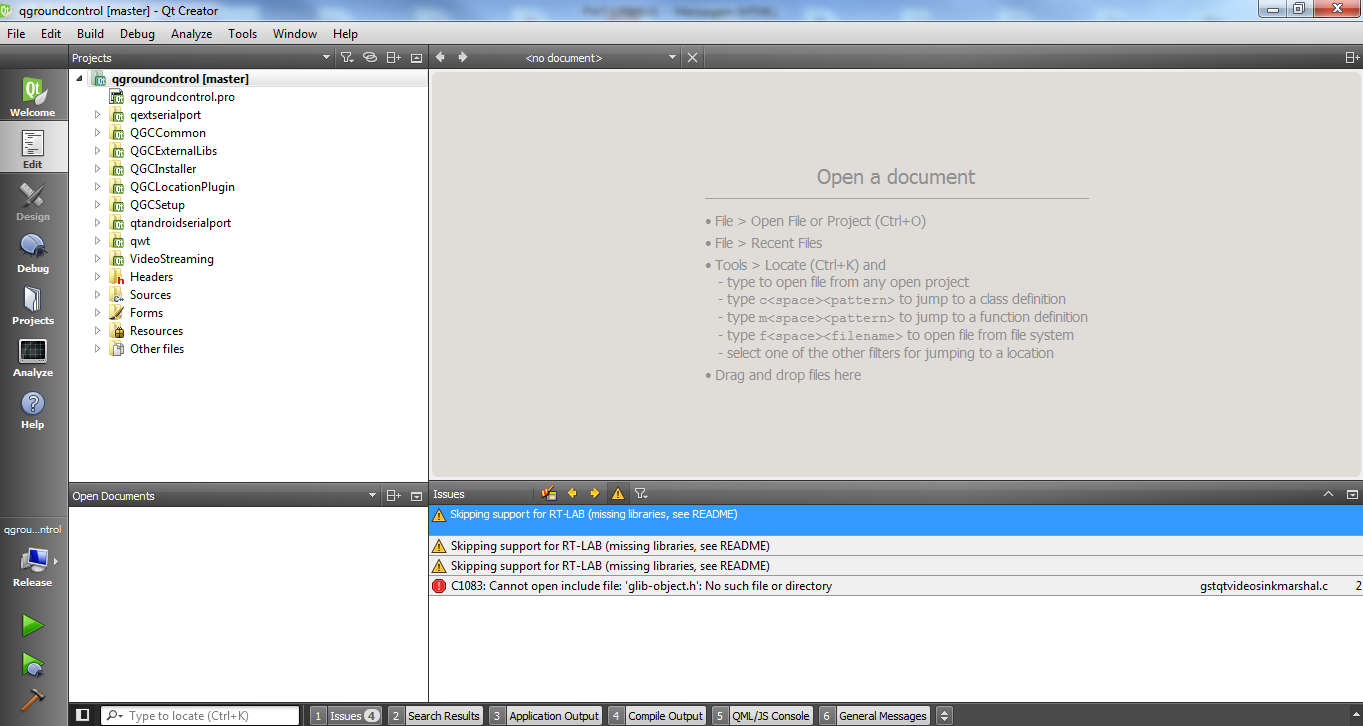The height and width of the screenshot is (726, 1363).
Task: Split the Open Documents pane
Action: point(394,496)
